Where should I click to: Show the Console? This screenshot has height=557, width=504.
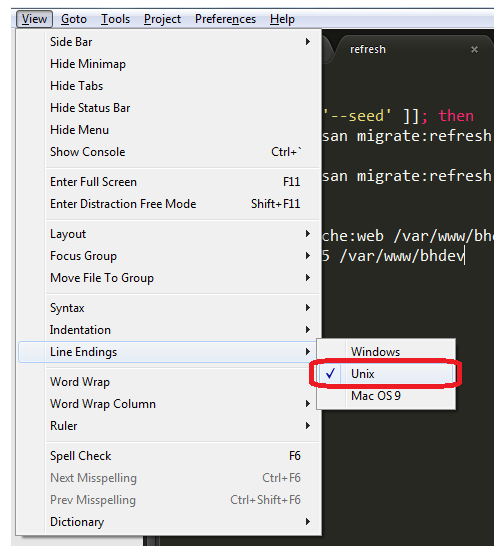(x=169, y=152)
